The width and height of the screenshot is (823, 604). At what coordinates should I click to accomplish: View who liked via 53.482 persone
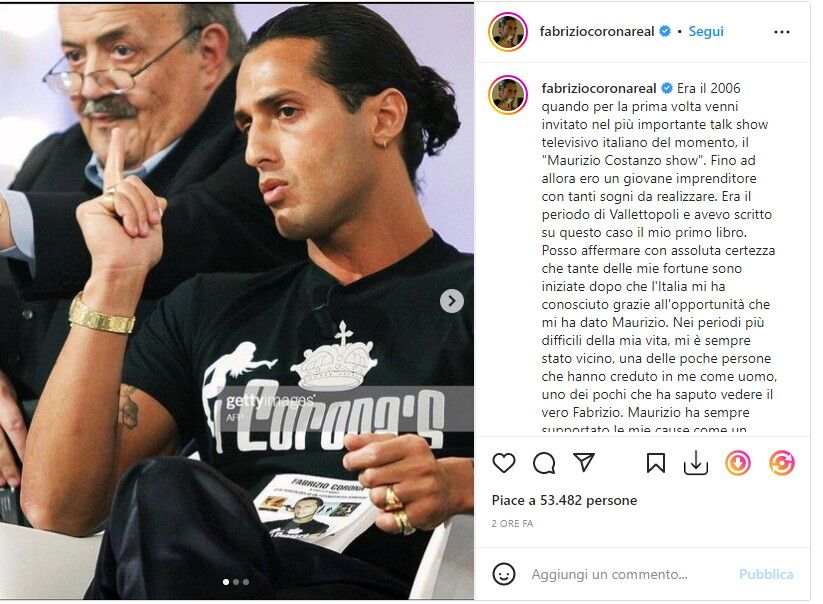coord(588,500)
